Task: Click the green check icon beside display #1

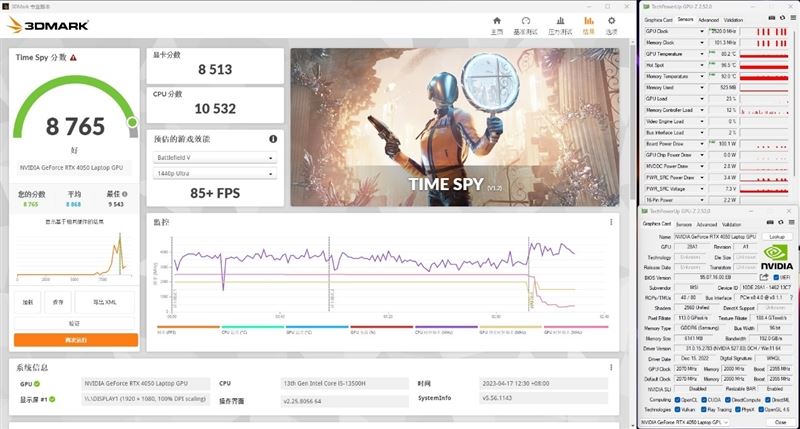Action: click(52, 399)
